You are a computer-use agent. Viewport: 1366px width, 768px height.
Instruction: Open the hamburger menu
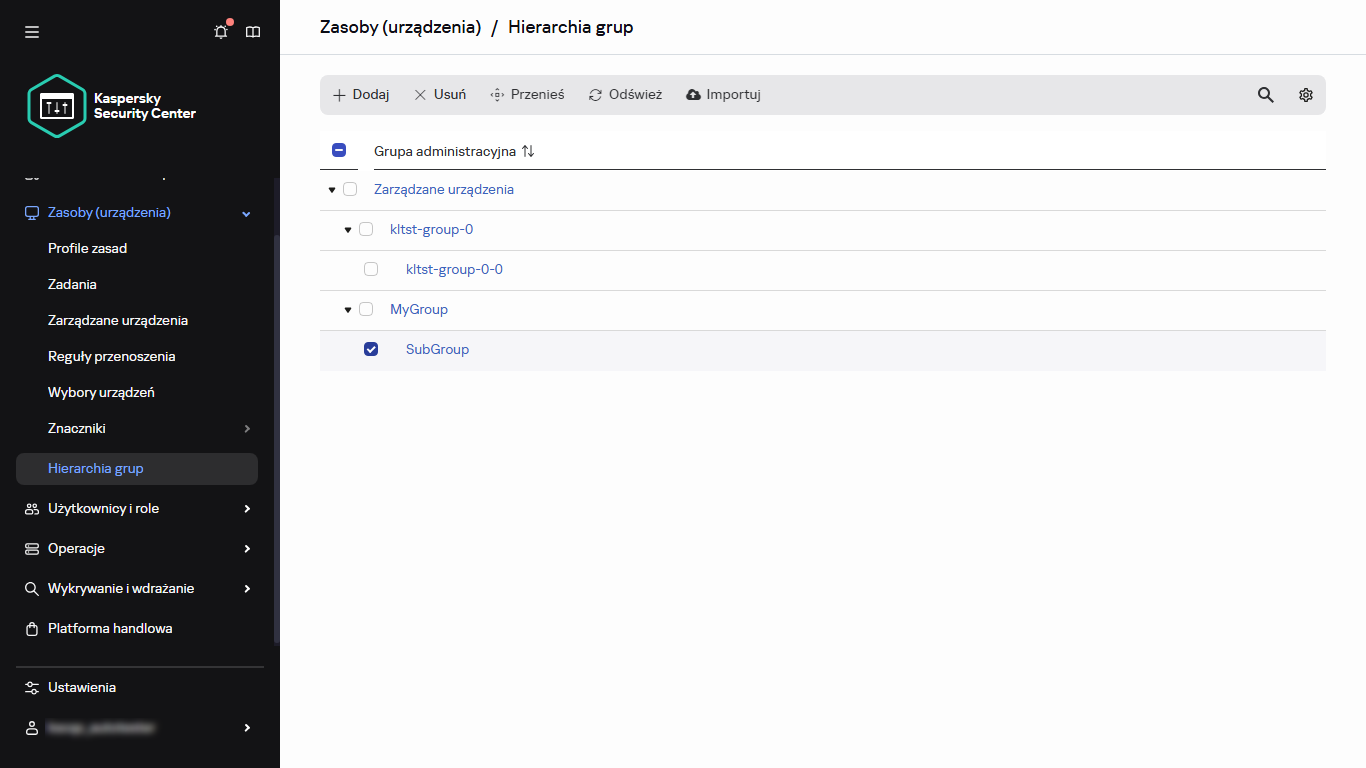(31, 31)
